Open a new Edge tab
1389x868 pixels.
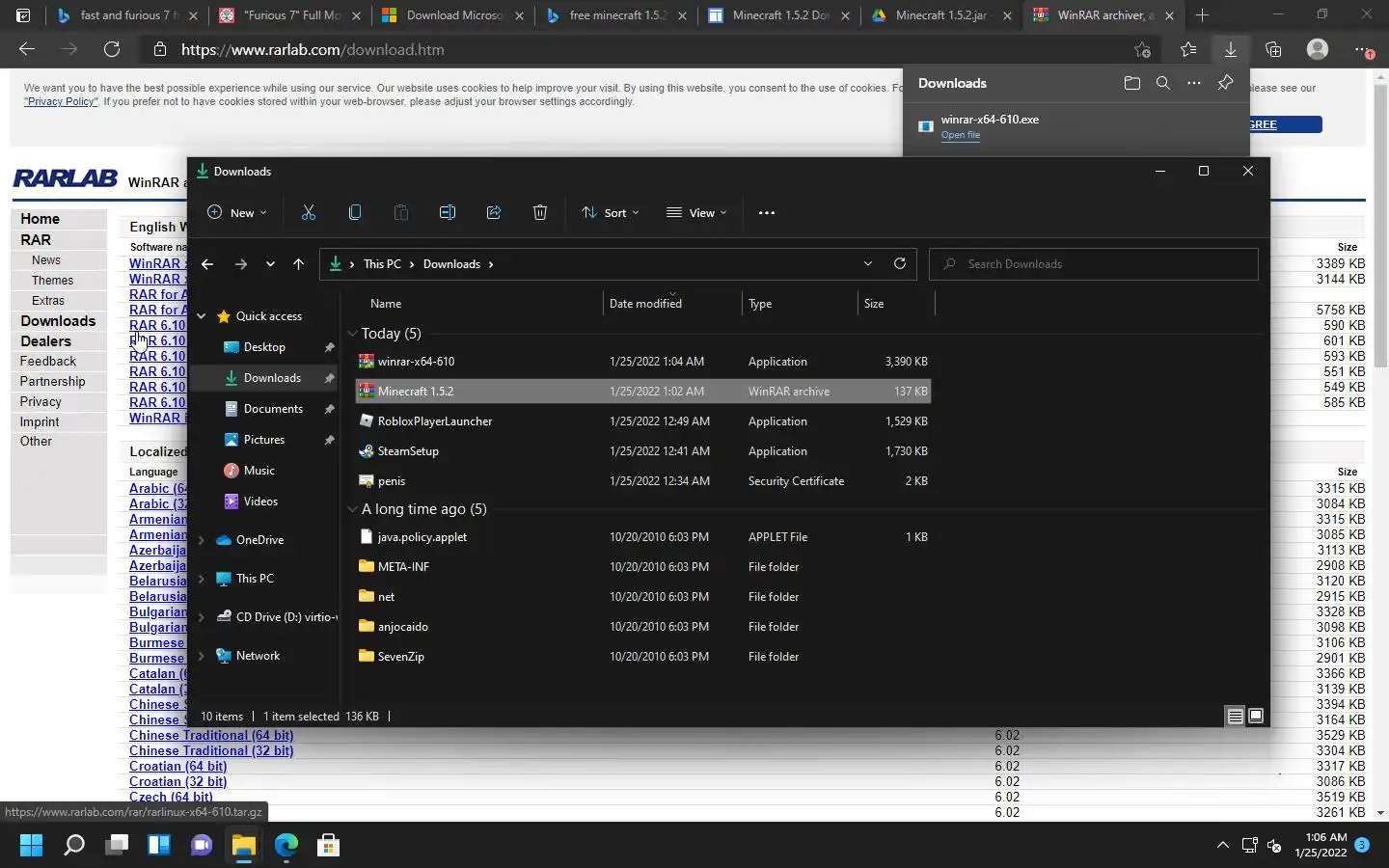1202,15
